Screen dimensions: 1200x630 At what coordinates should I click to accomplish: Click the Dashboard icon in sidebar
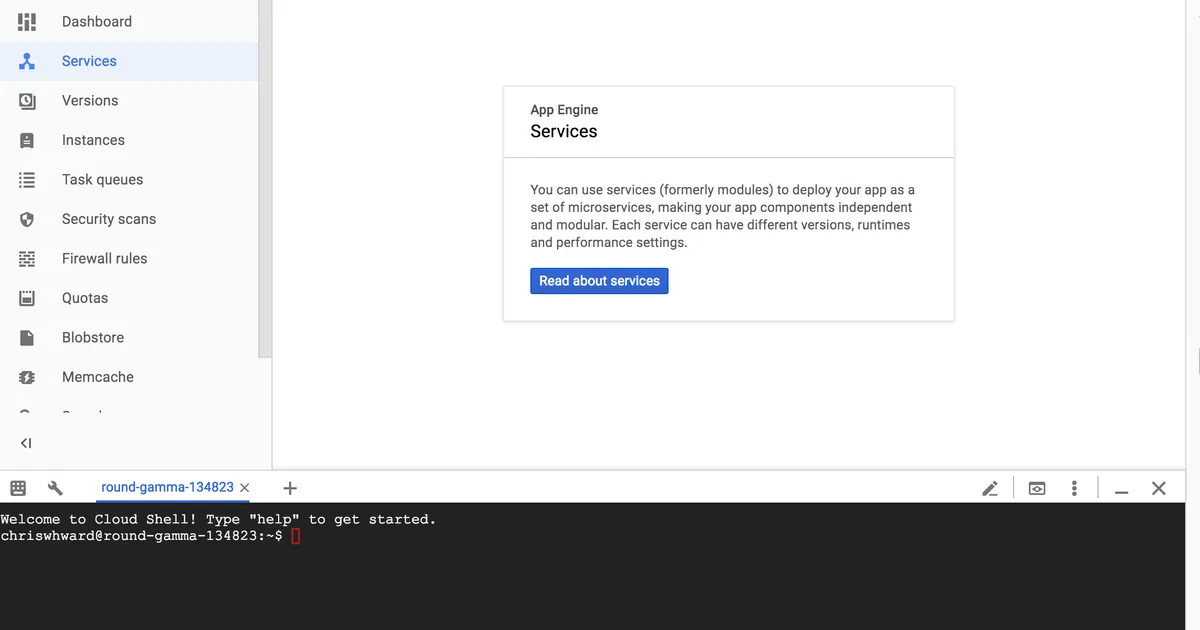tap(27, 21)
